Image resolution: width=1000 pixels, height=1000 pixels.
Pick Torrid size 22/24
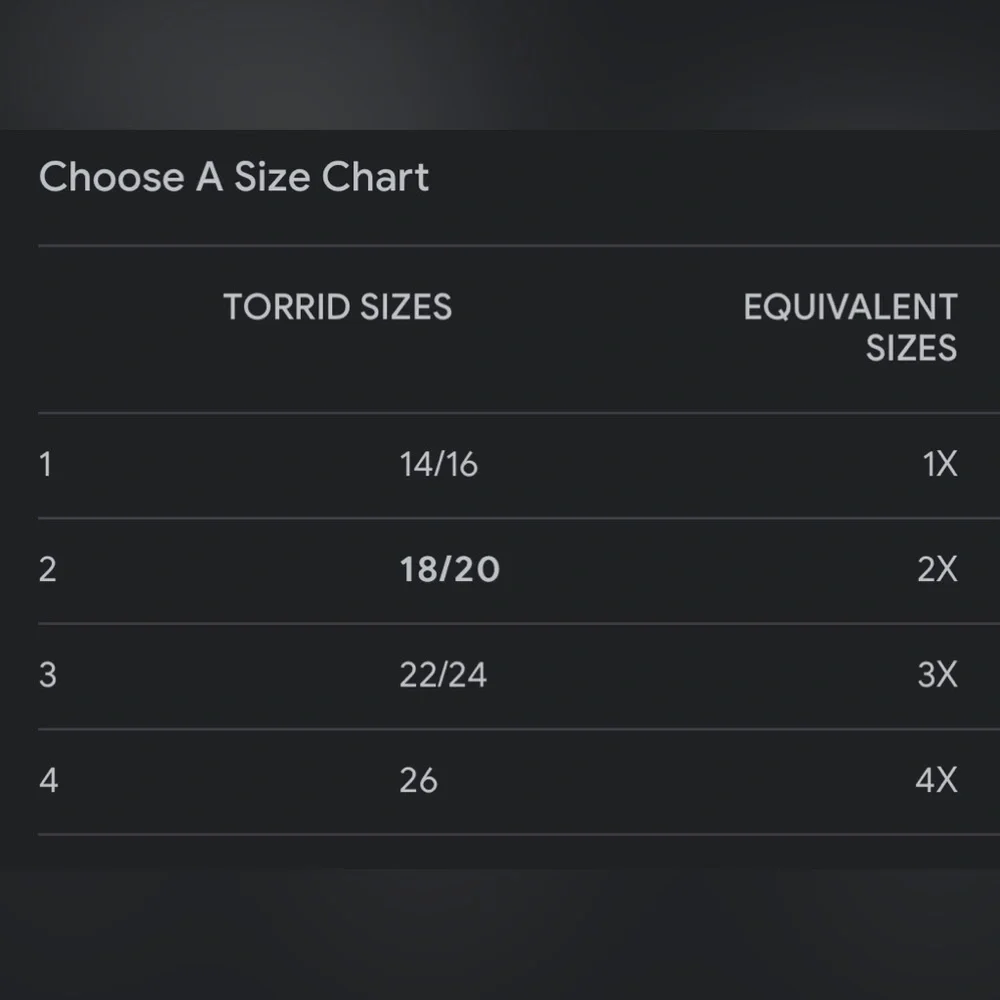(443, 675)
